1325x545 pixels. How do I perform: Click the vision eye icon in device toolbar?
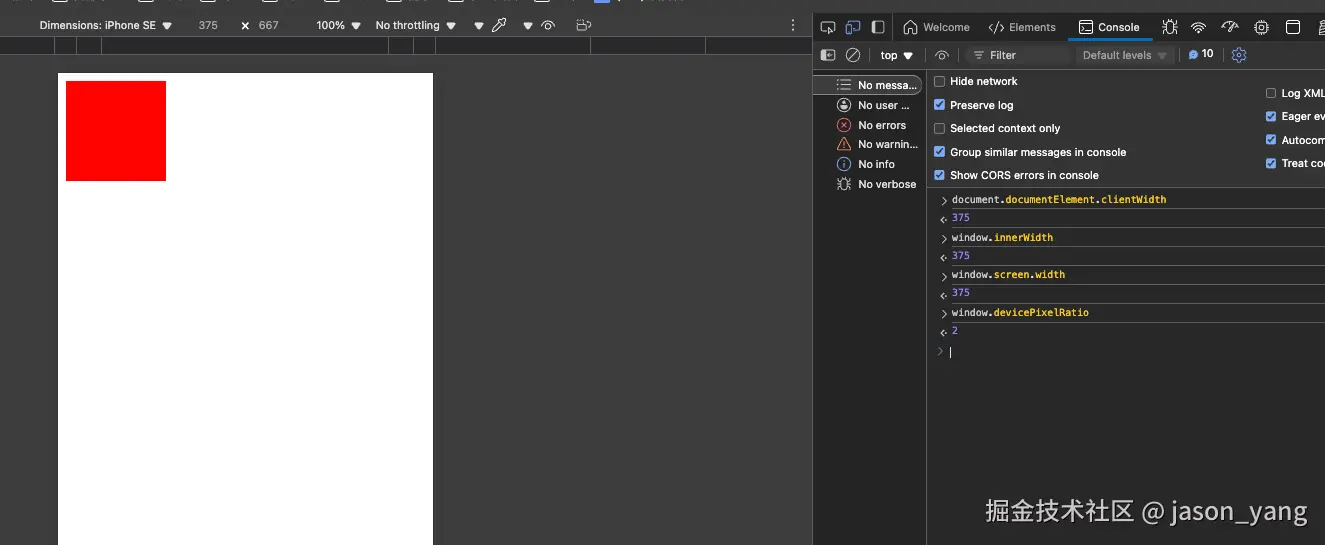click(x=548, y=25)
